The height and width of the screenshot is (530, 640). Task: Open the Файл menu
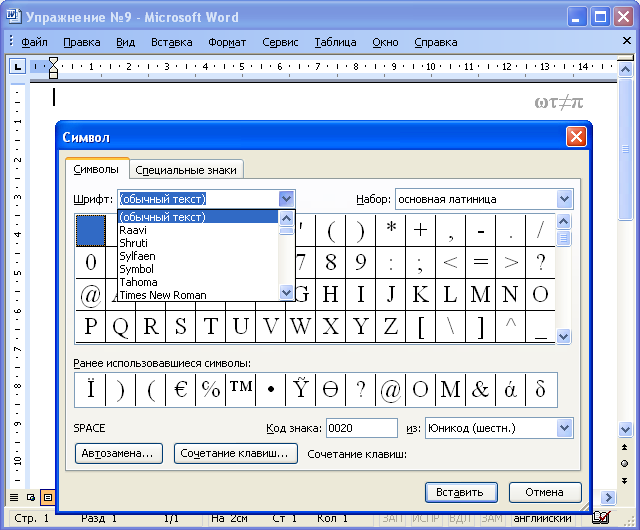pos(34,42)
